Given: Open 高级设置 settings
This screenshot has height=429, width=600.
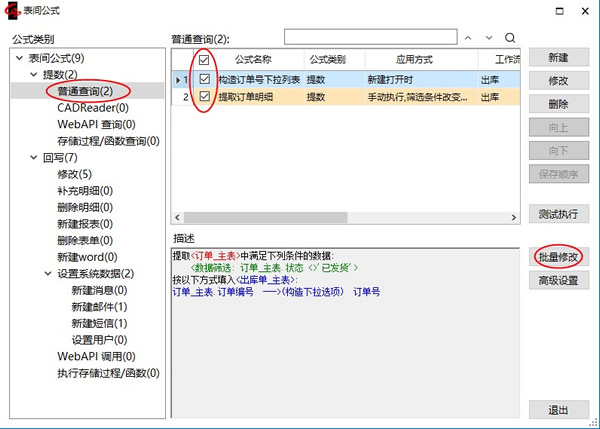Looking at the screenshot, I should click(x=558, y=281).
